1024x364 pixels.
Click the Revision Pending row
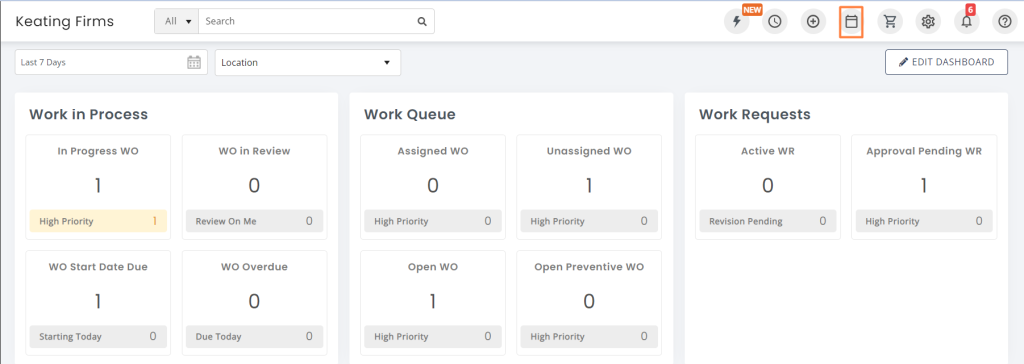pyautogui.click(x=767, y=221)
